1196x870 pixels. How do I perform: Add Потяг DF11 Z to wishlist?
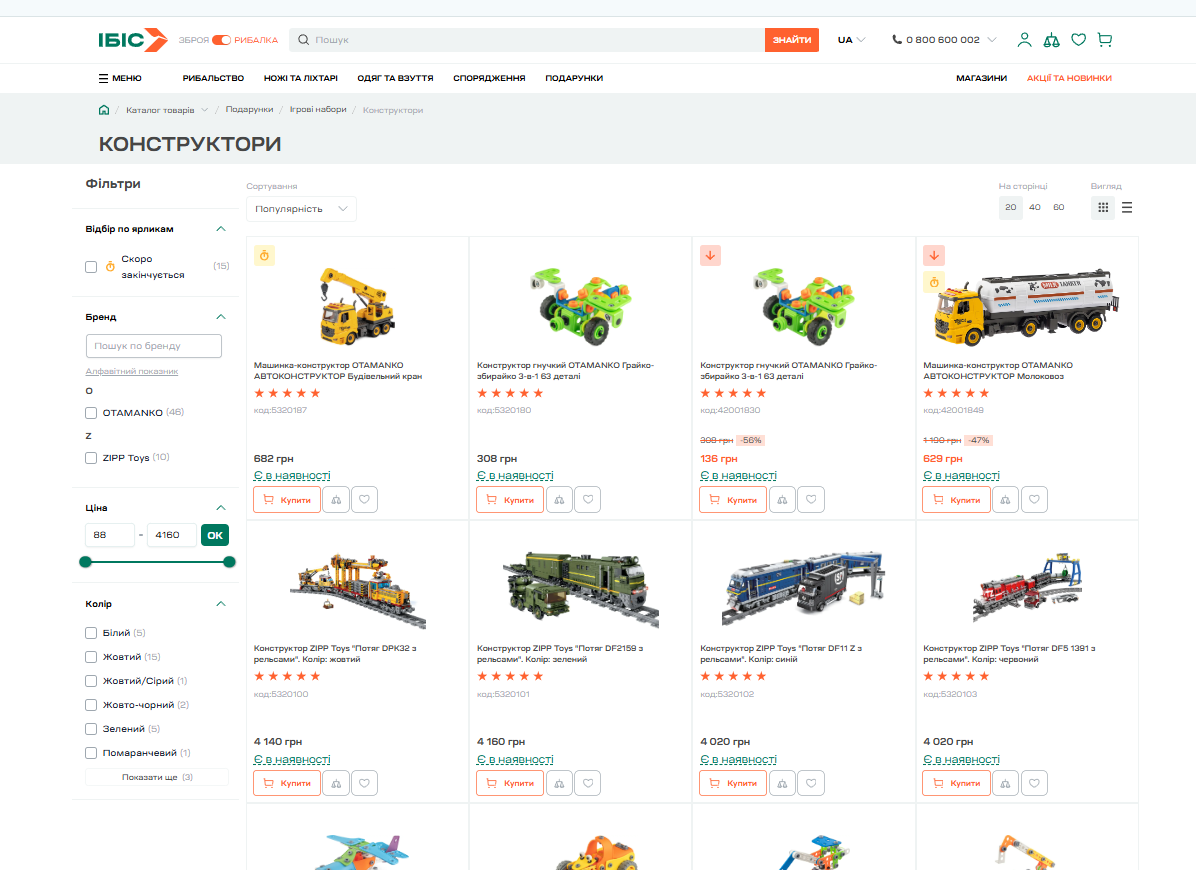tap(812, 783)
